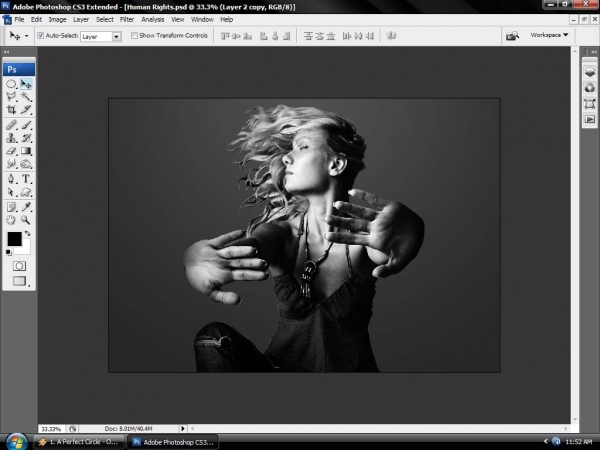Open Layers panel from collapsed dock

click(x=590, y=72)
